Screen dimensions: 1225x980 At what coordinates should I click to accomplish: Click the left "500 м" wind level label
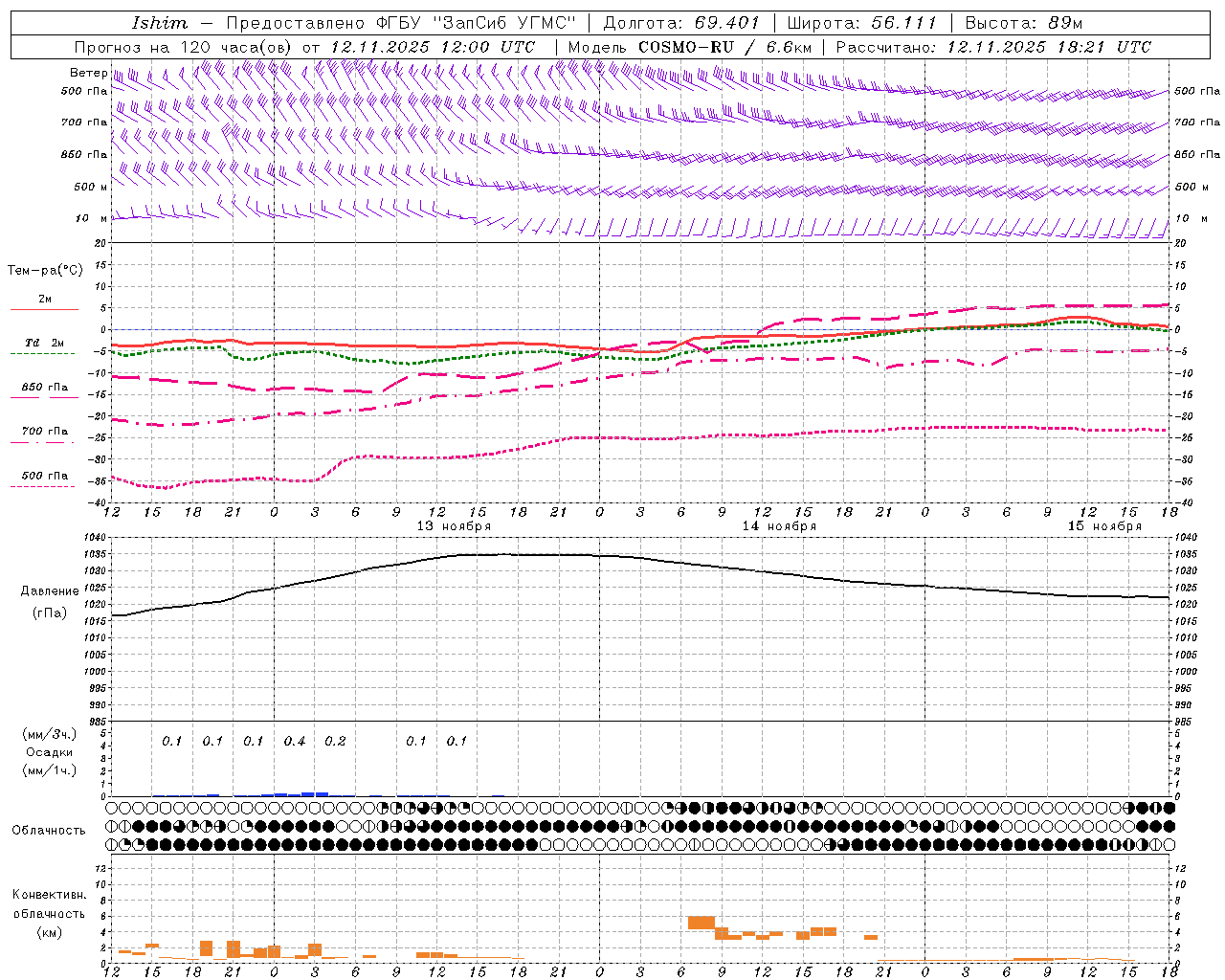(91, 187)
